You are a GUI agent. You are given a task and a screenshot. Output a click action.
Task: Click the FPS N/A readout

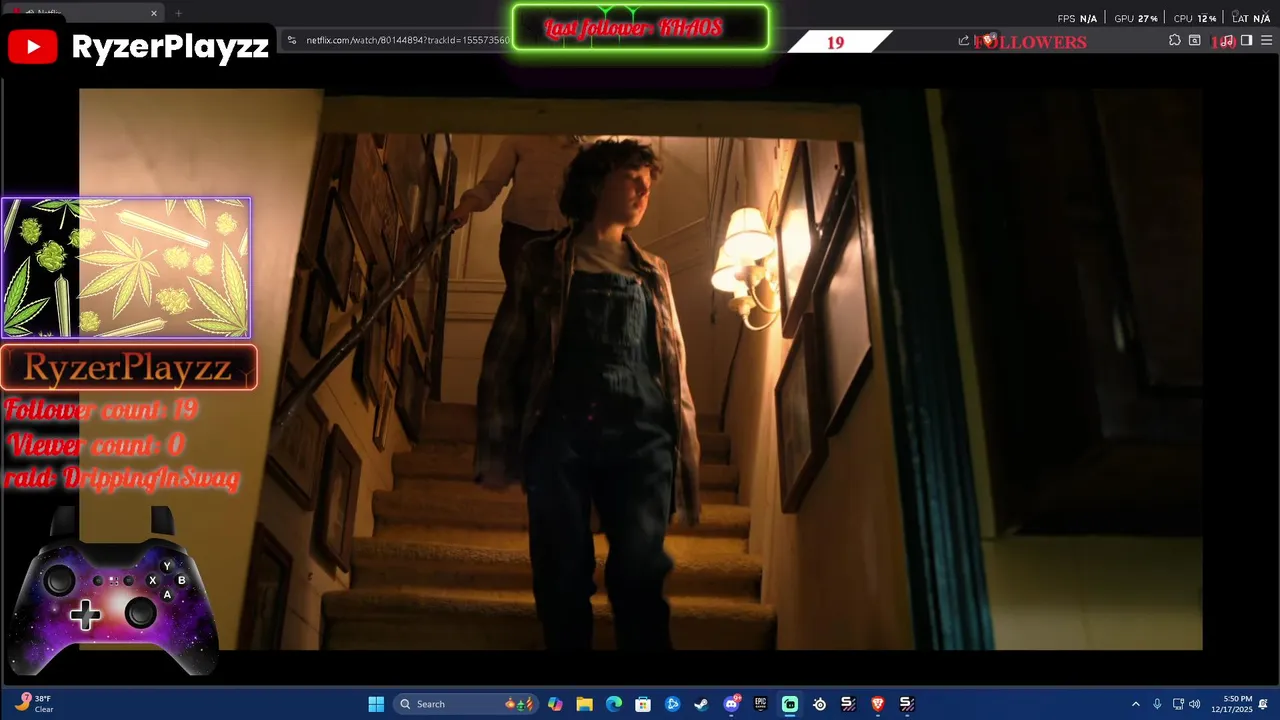click(x=1077, y=18)
